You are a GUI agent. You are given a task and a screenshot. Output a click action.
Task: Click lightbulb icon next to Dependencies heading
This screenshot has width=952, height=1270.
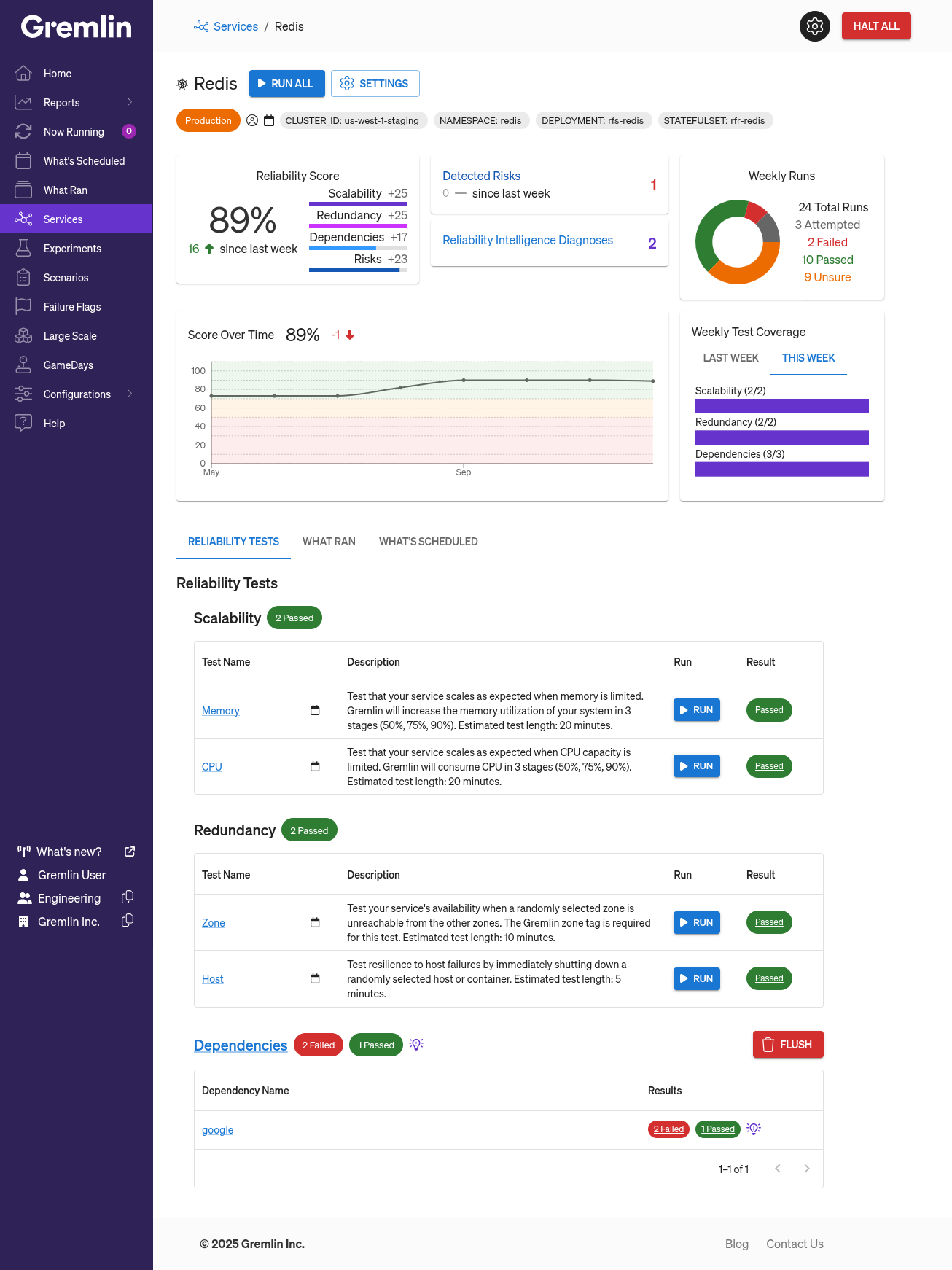click(x=416, y=1045)
